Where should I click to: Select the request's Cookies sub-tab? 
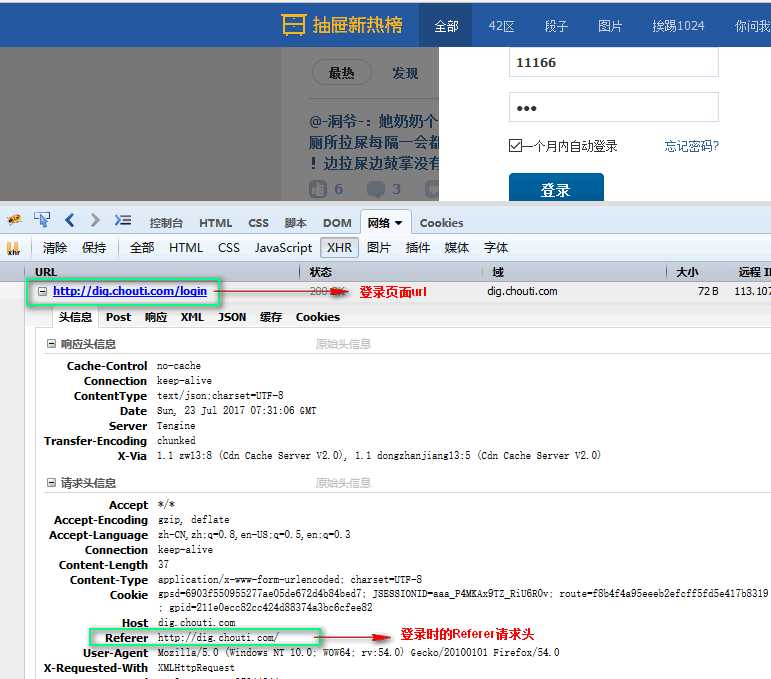pos(318,317)
